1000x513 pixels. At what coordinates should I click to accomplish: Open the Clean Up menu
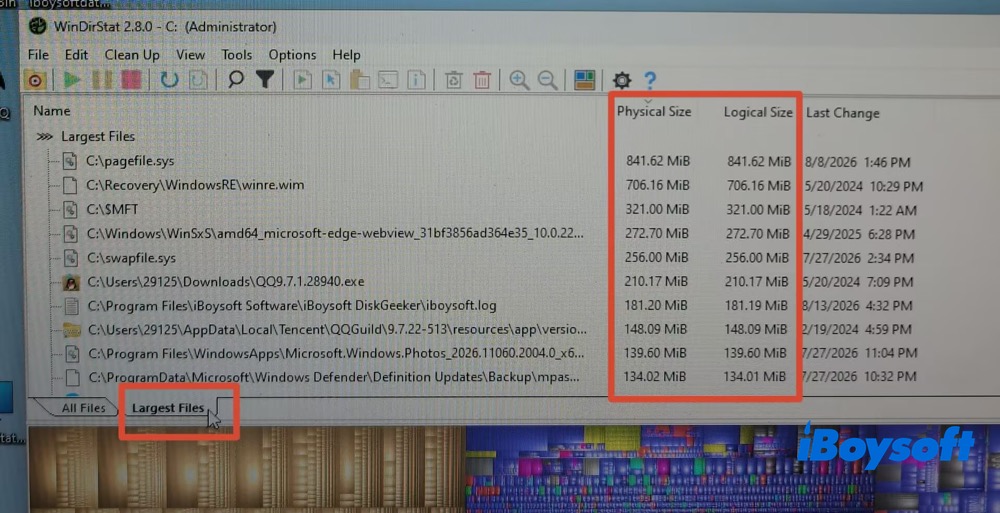coord(132,55)
